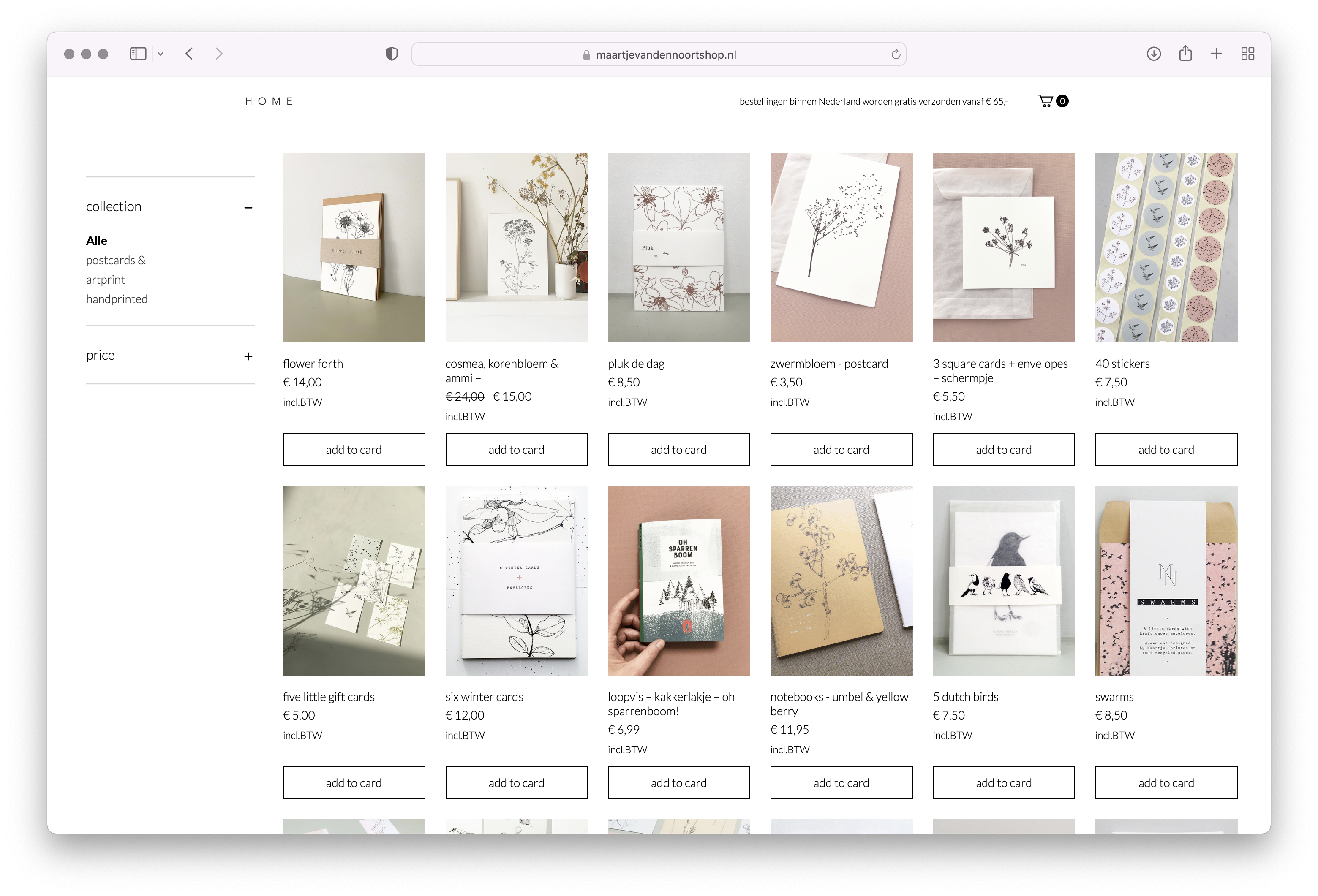Click the share icon in Safari

pos(1185,54)
